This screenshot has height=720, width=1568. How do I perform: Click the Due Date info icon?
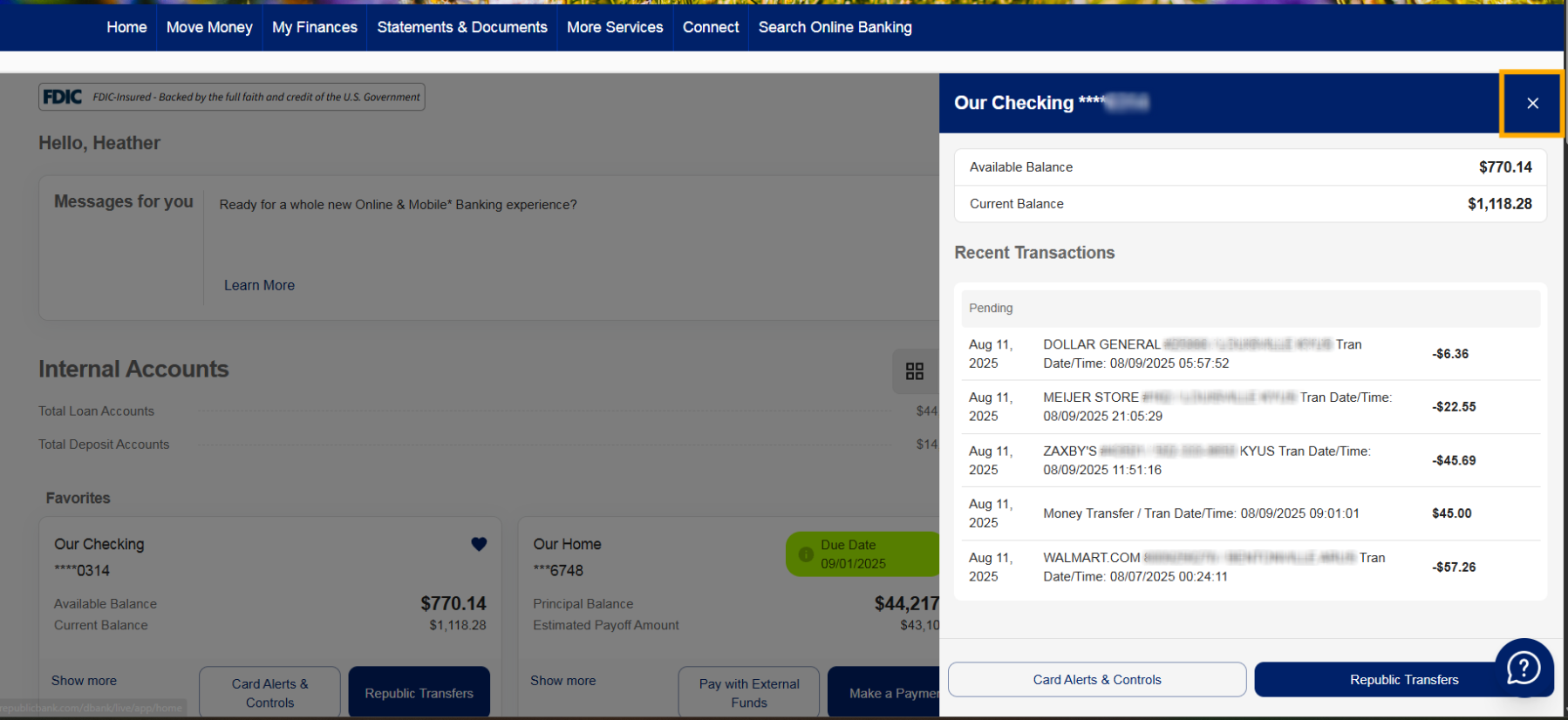click(x=806, y=554)
